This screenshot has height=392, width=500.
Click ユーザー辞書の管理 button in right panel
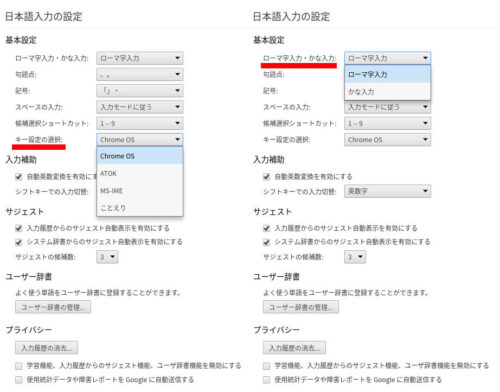[x=301, y=307]
